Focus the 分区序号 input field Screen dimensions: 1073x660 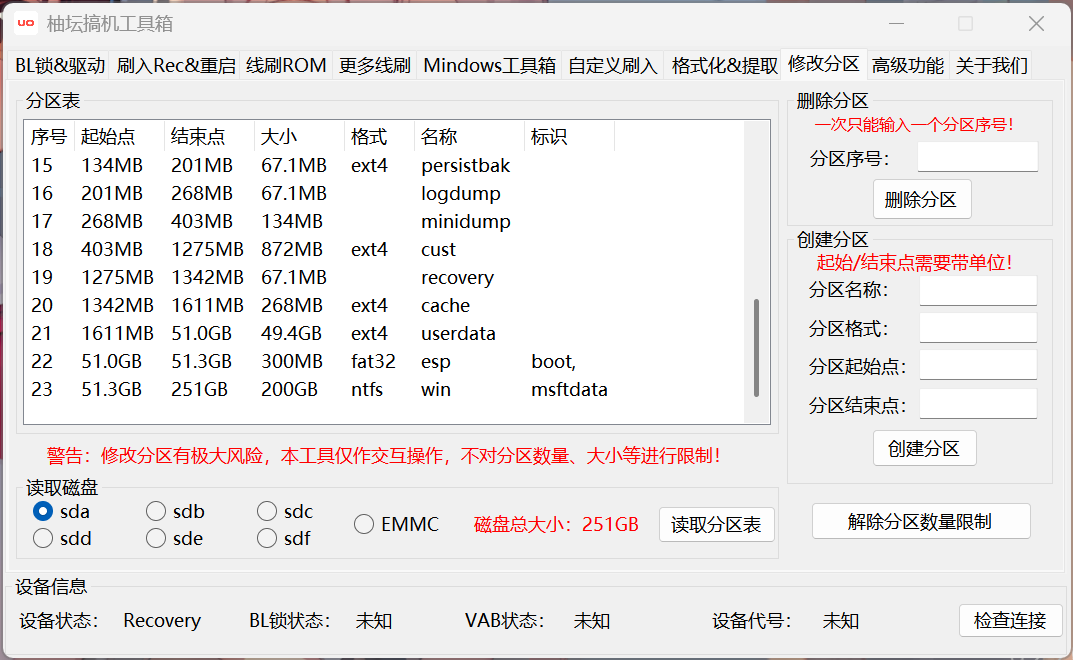tap(977, 157)
